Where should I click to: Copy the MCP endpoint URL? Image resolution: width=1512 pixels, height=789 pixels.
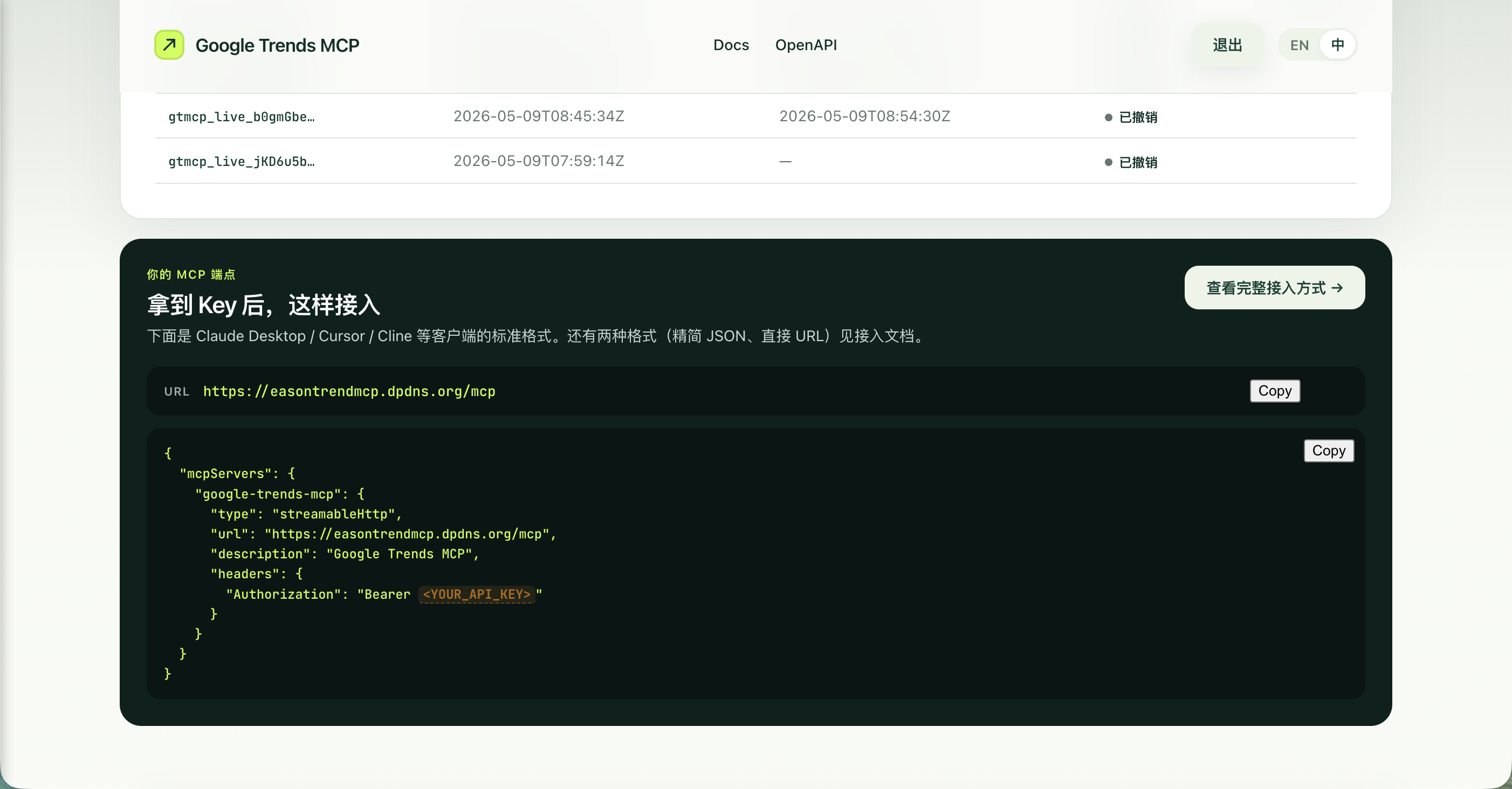click(x=1275, y=391)
